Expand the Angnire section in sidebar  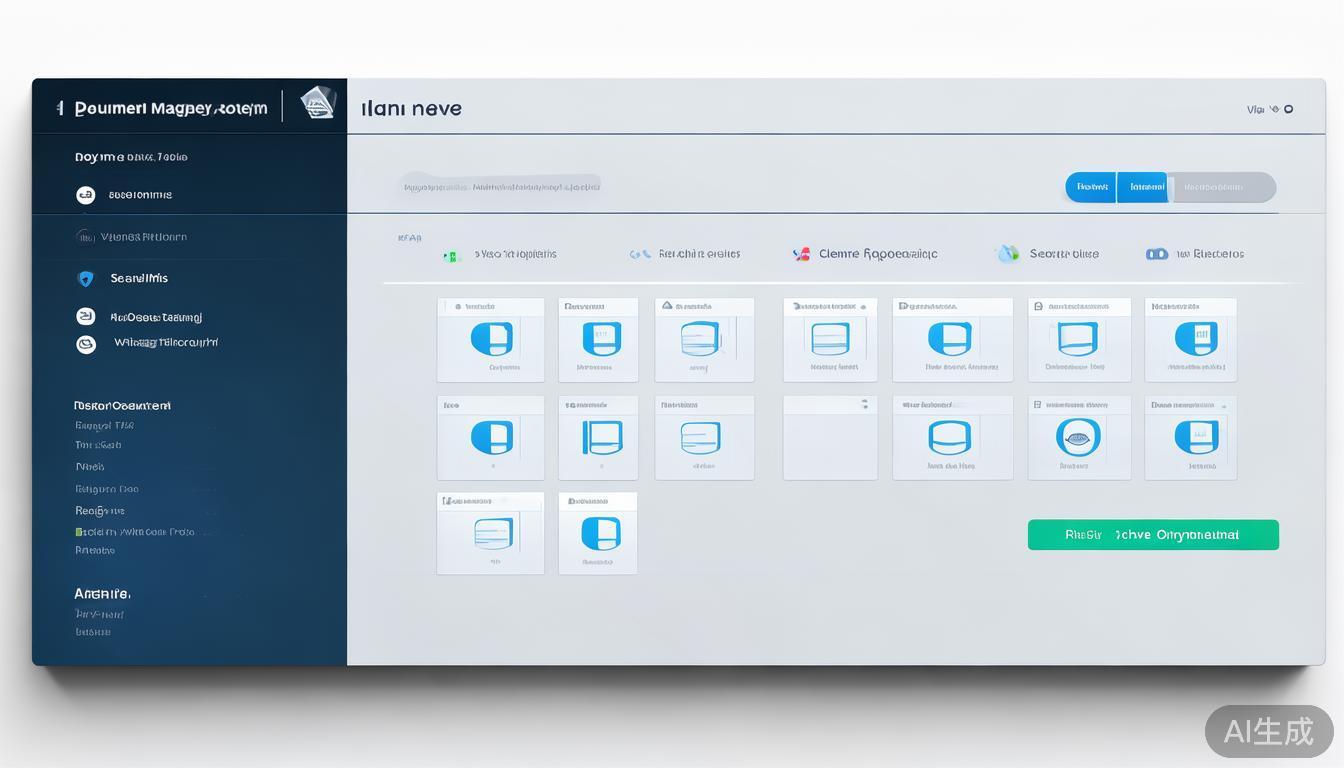tap(102, 594)
